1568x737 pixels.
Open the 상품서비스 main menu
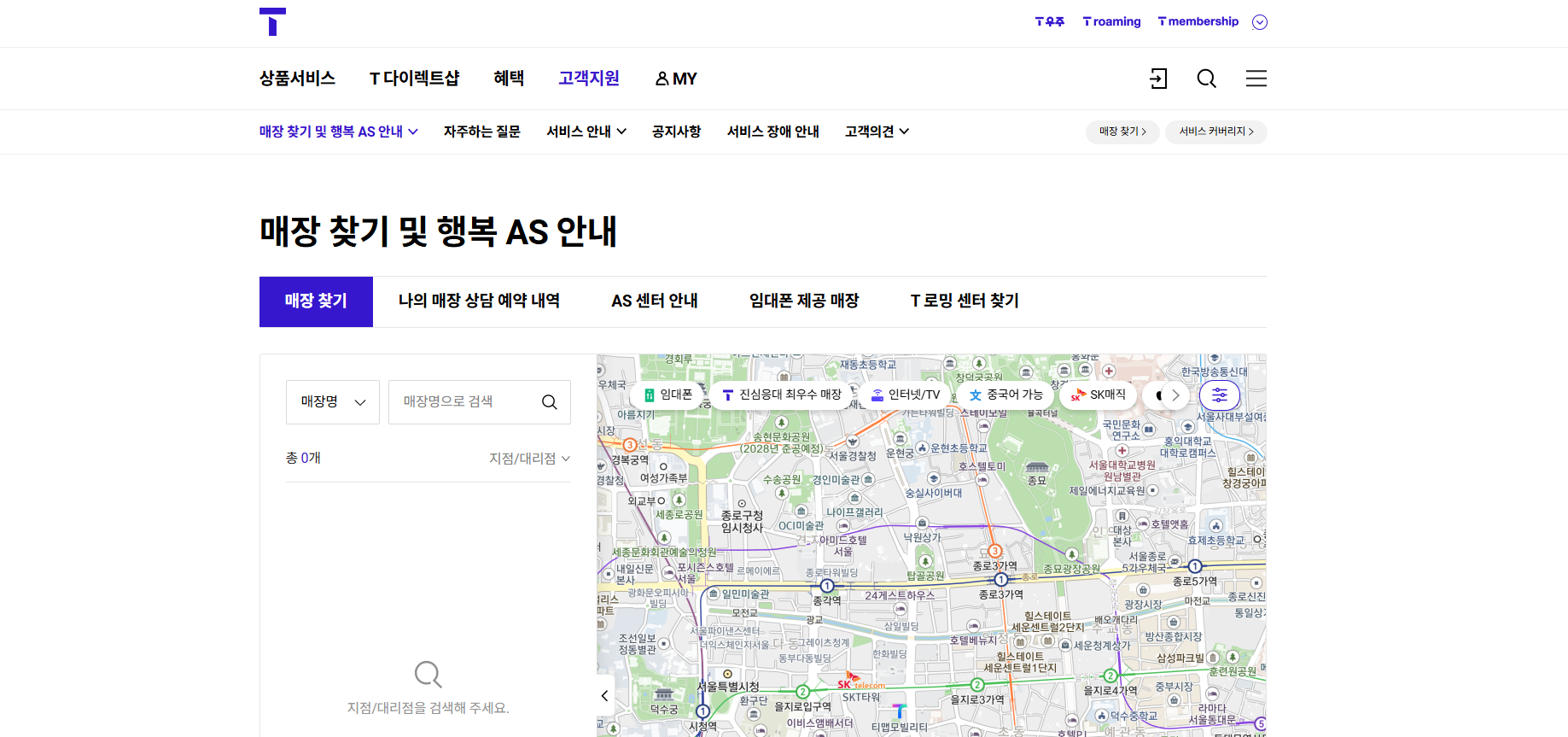pyautogui.click(x=297, y=79)
